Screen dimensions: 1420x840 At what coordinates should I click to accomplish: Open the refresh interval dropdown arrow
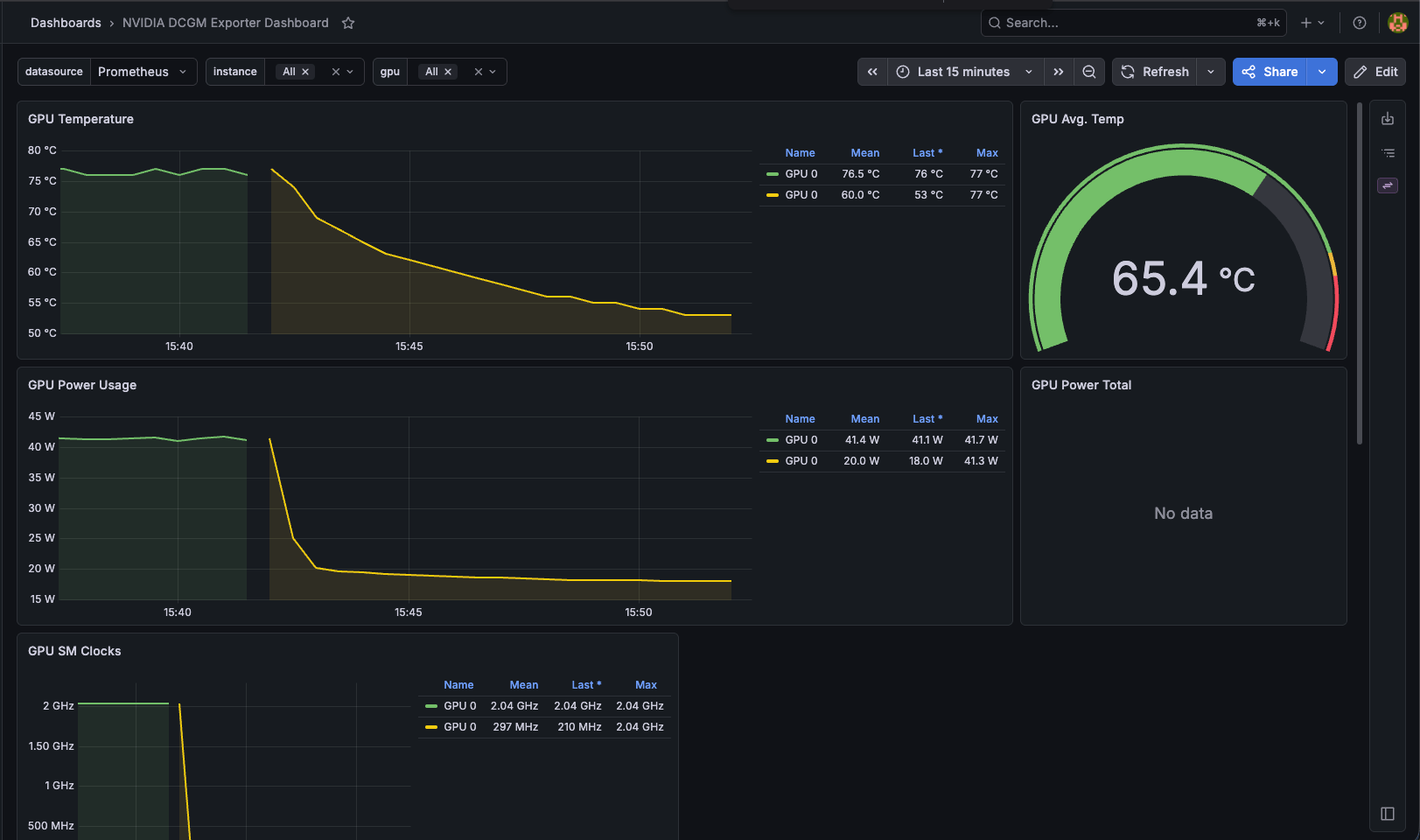pyautogui.click(x=1211, y=72)
